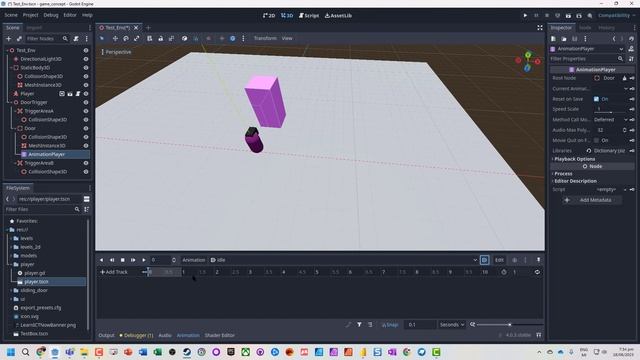The width and height of the screenshot is (640, 360).
Task: Stop animation playback
Action: pos(122,260)
